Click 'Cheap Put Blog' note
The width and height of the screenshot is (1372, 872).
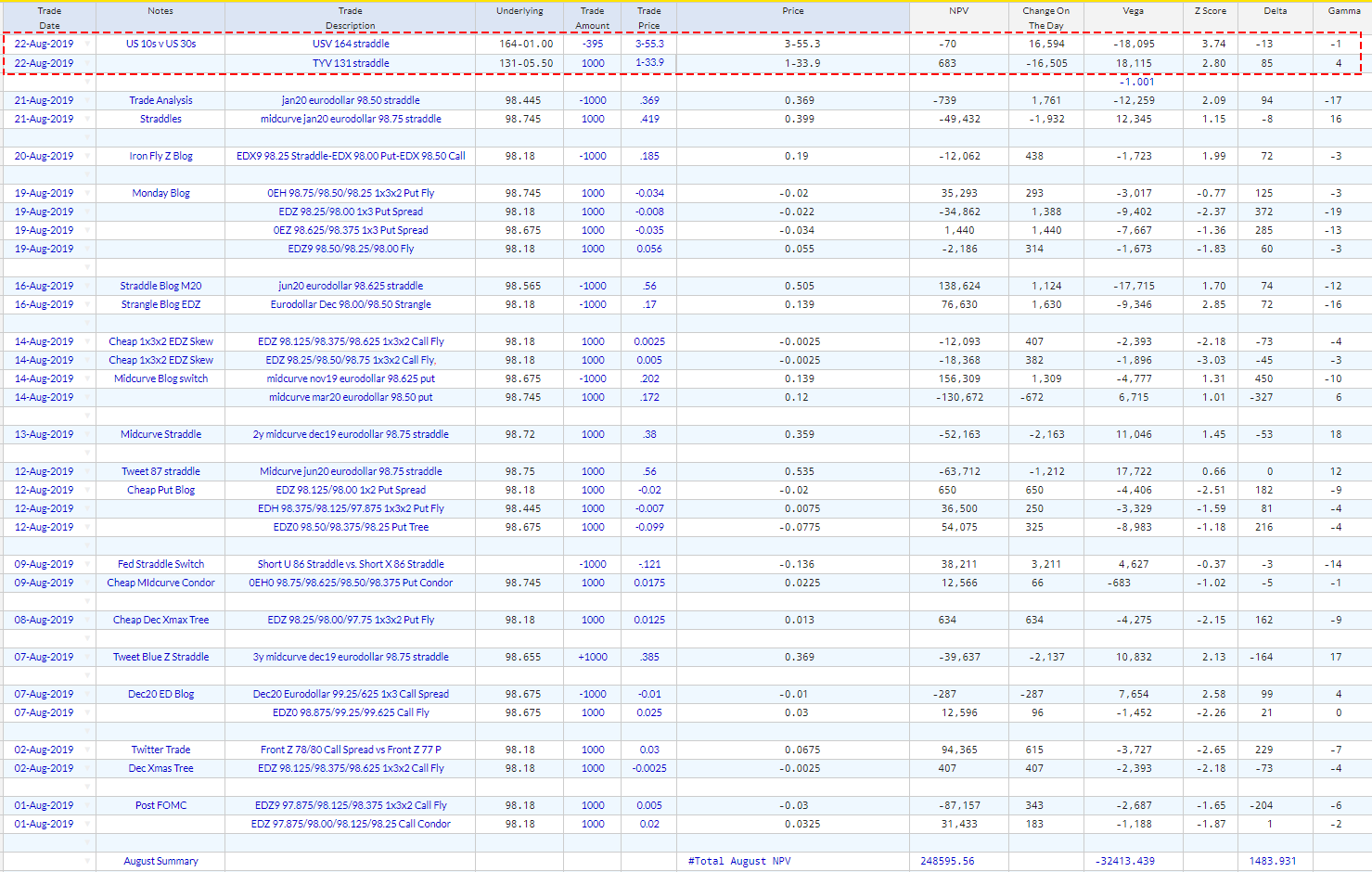tap(161, 490)
